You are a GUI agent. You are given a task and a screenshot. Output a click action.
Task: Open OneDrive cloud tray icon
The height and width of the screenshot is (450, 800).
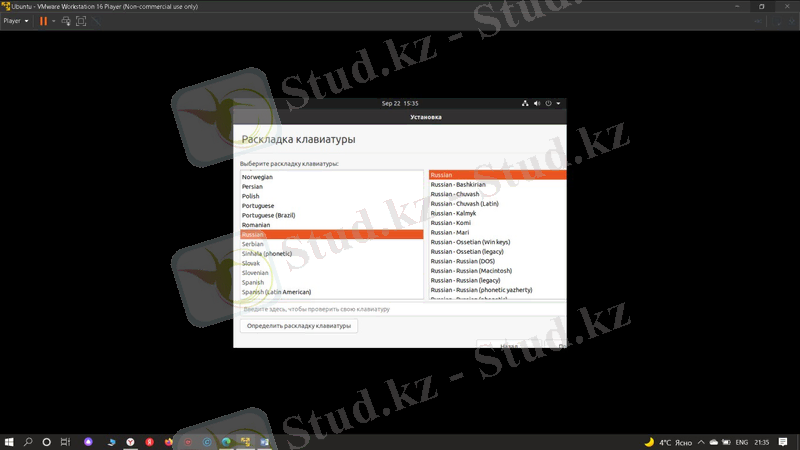click(714, 442)
